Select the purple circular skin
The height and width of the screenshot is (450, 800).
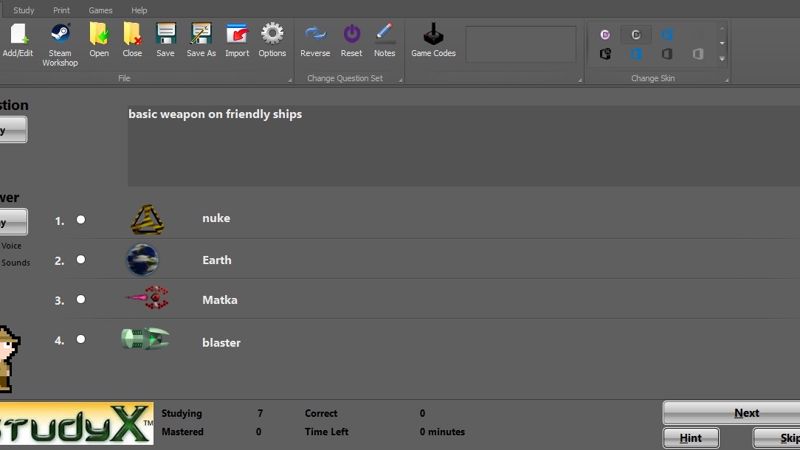[605, 35]
